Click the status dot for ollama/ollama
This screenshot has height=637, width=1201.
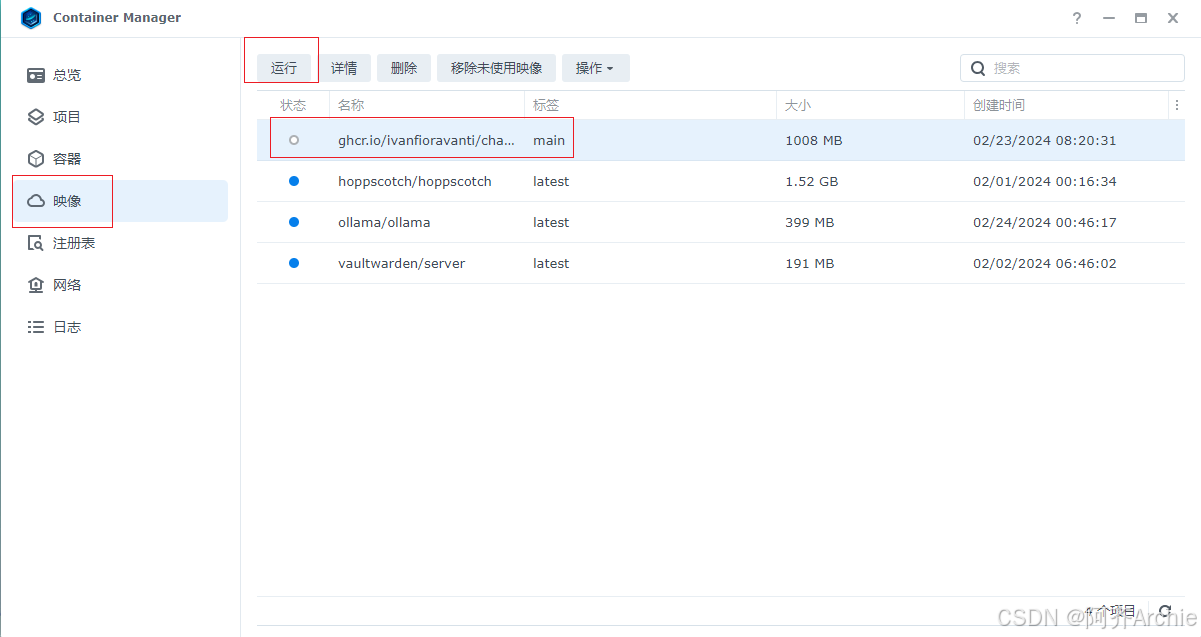(293, 222)
